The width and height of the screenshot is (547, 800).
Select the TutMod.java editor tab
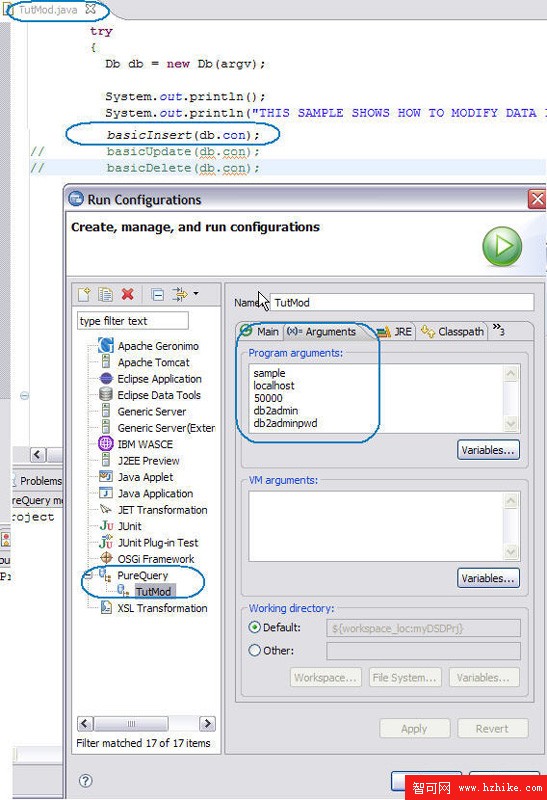[48, 10]
